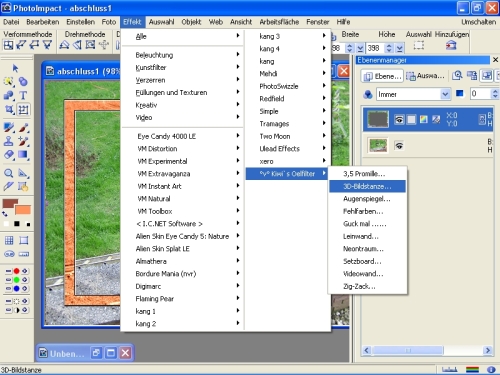Restore the minimized Unben... window
The height and width of the screenshot is (375, 500).
(x=96, y=353)
